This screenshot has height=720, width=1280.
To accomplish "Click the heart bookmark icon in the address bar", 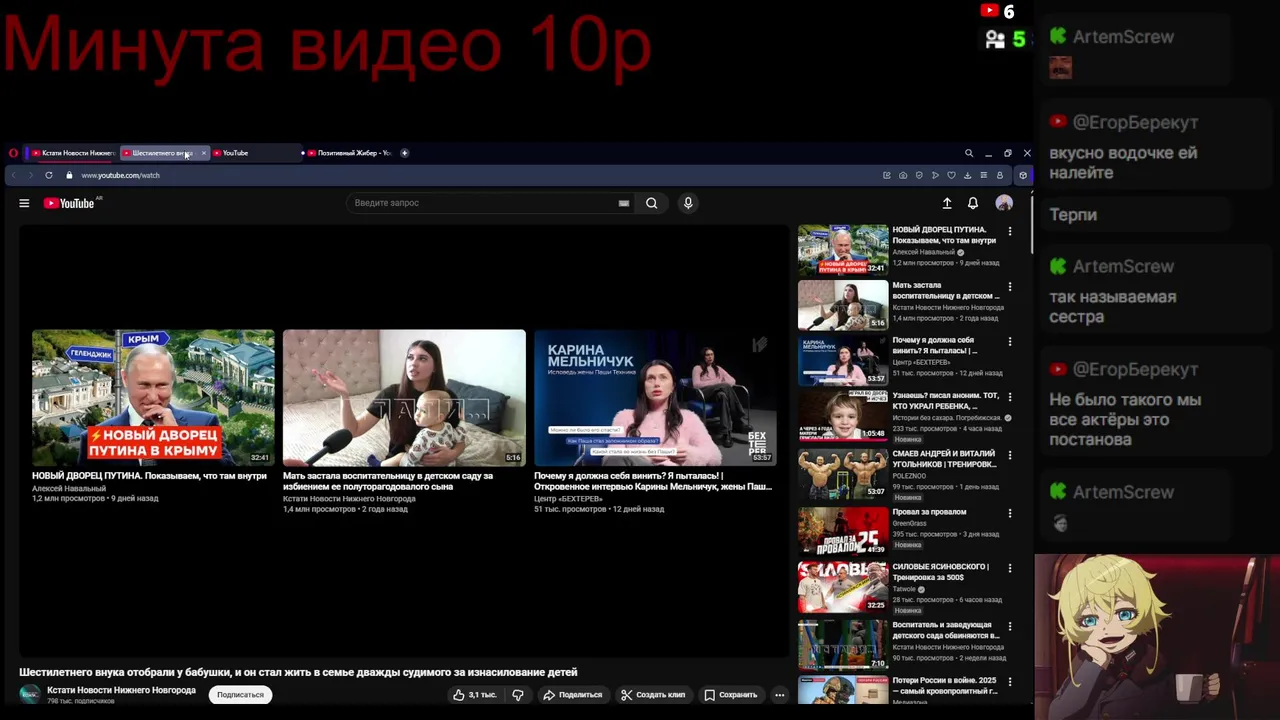I will click(x=951, y=175).
